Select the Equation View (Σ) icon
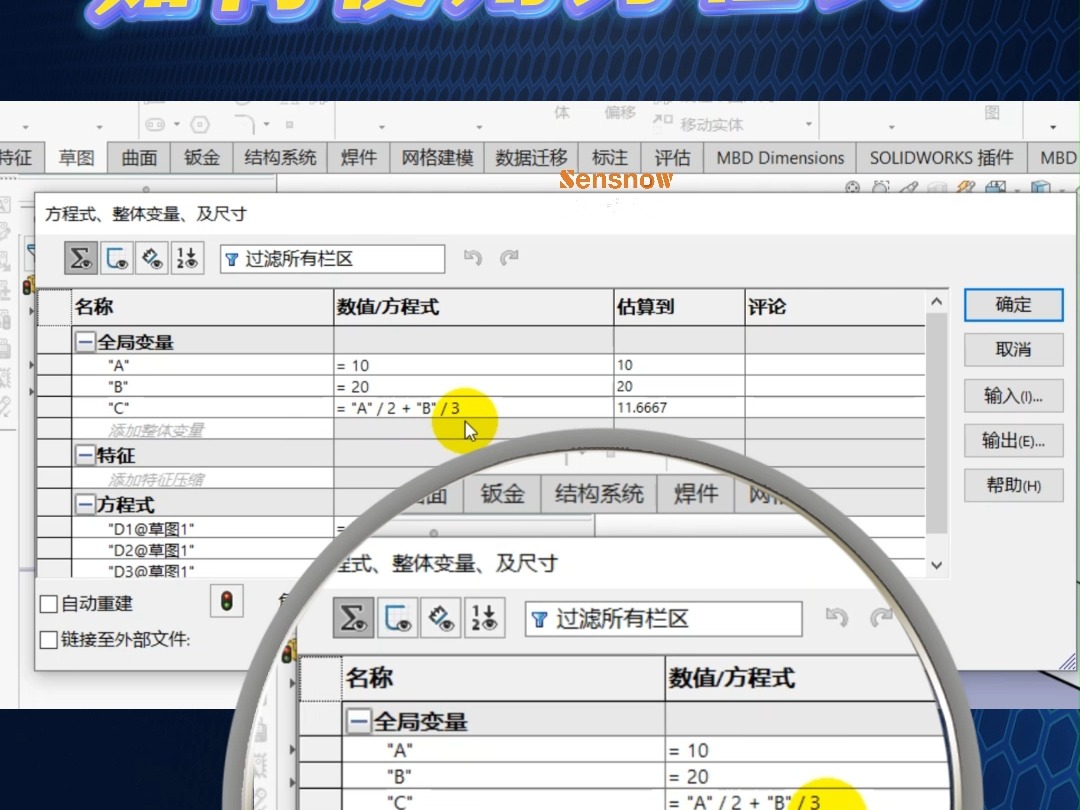 point(83,257)
